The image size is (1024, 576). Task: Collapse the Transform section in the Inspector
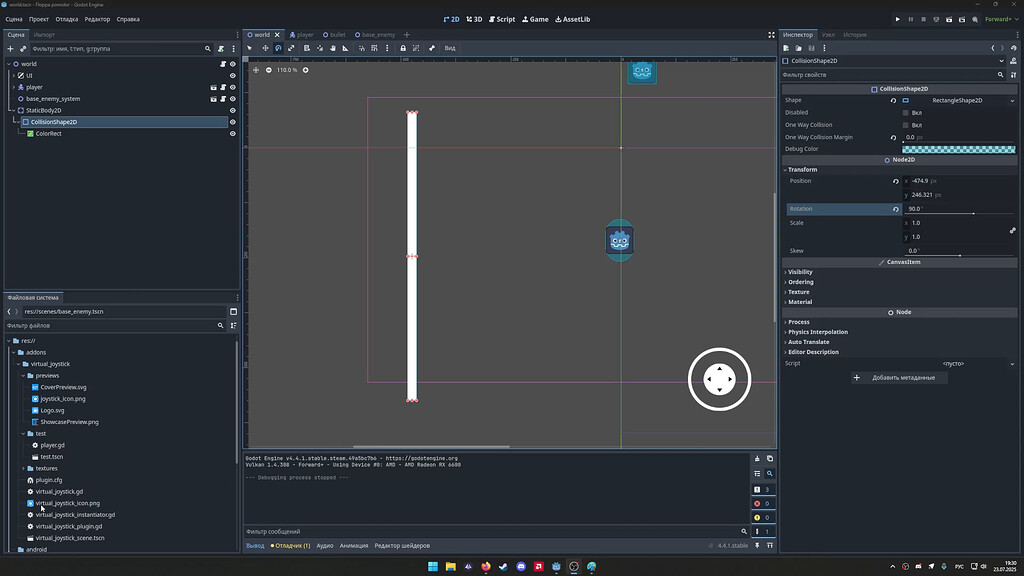coord(800,169)
